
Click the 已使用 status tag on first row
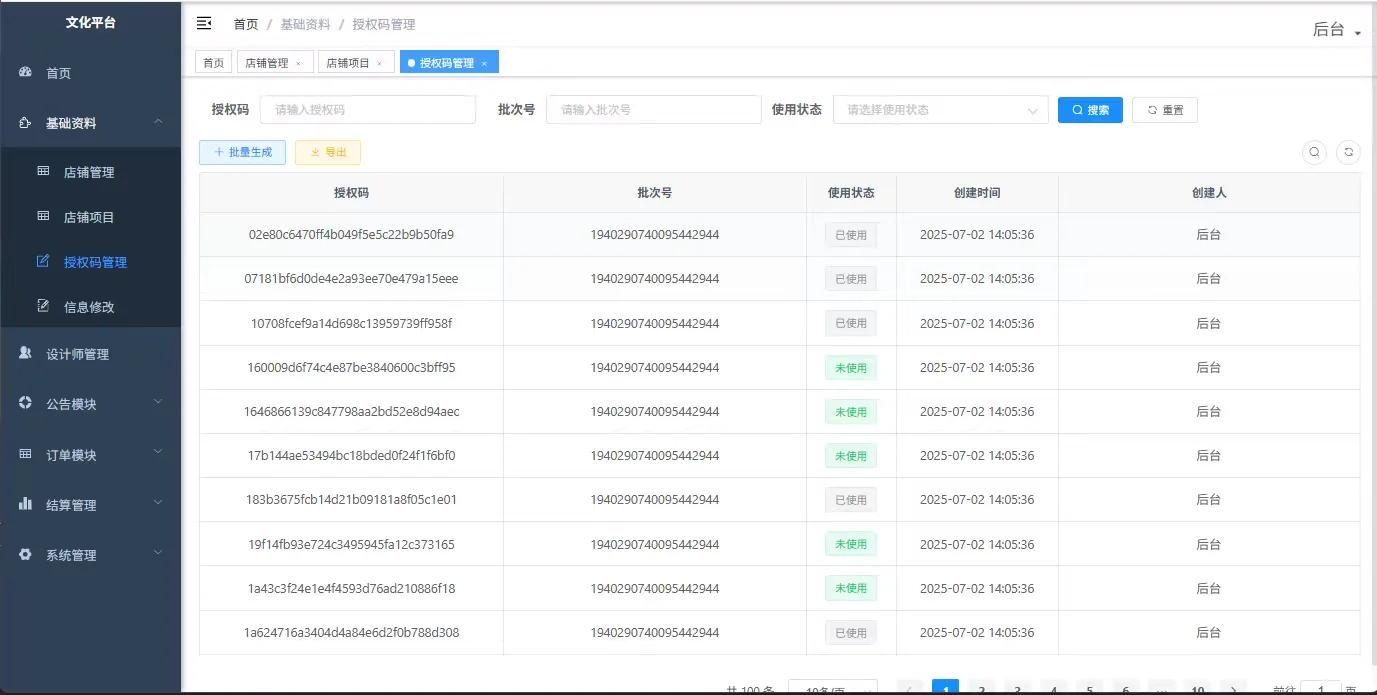[851, 234]
